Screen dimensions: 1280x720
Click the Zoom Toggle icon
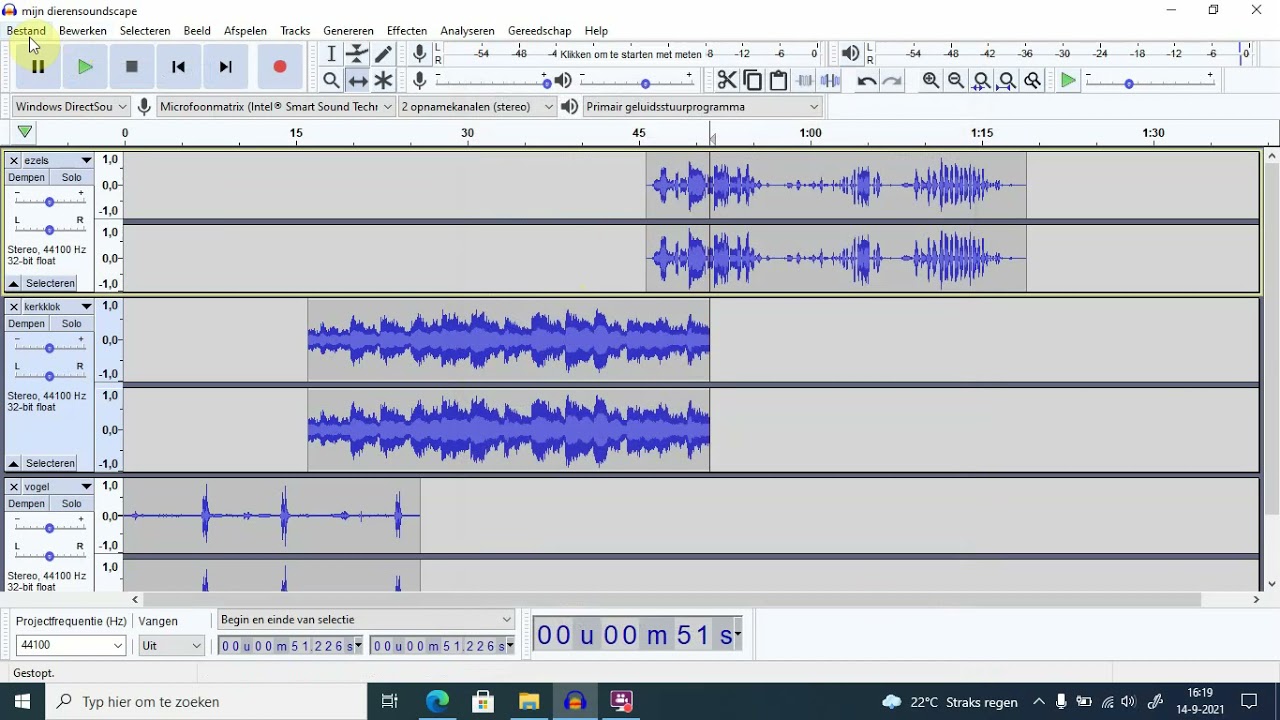pyautogui.click(x=1033, y=80)
